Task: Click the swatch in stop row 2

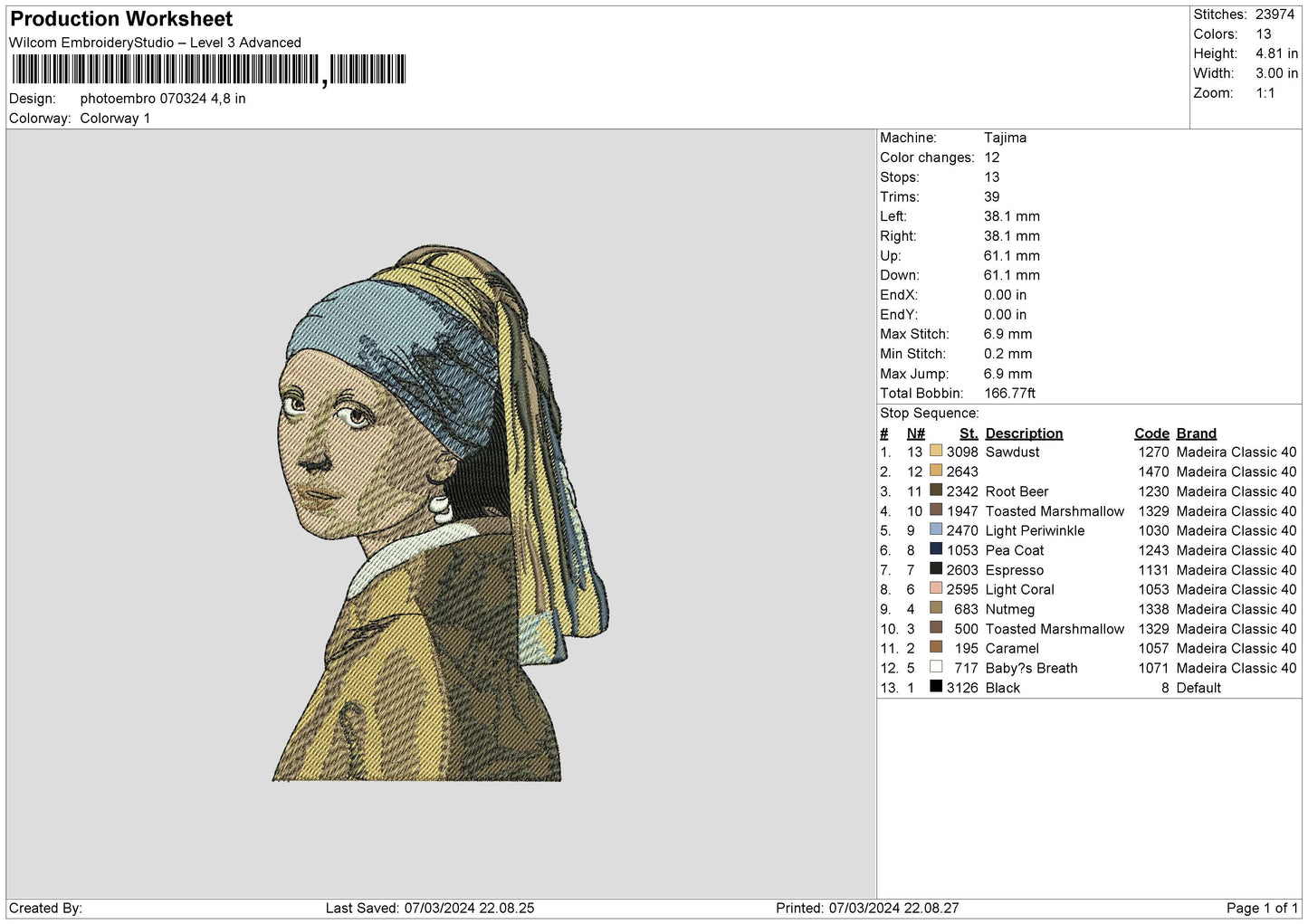Action: 936,471
